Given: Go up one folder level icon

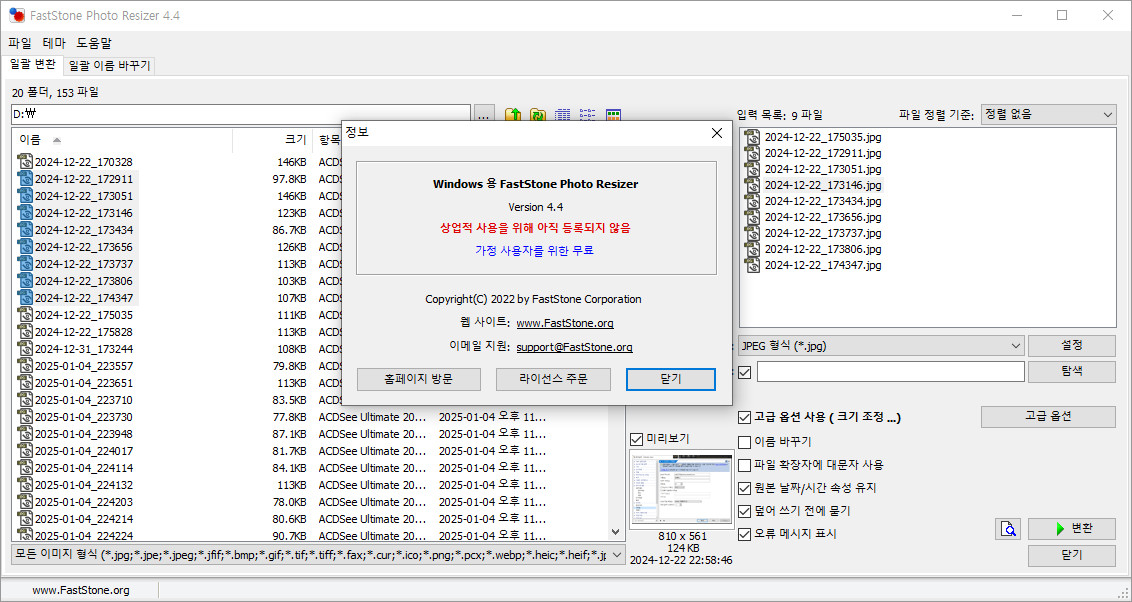Looking at the screenshot, I should [513, 115].
